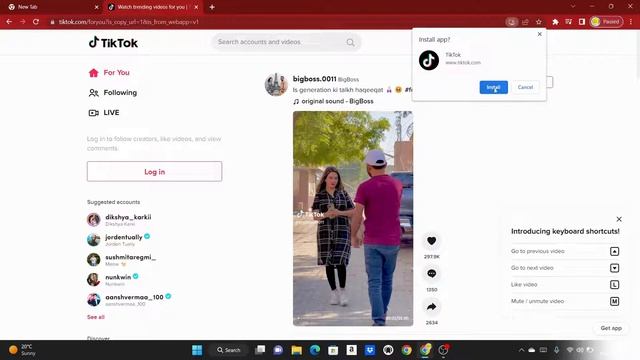Viewport: 640px width, 360px height.
Task: Open Microsoft Edge from the taskbar
Action: click(315, 350)
